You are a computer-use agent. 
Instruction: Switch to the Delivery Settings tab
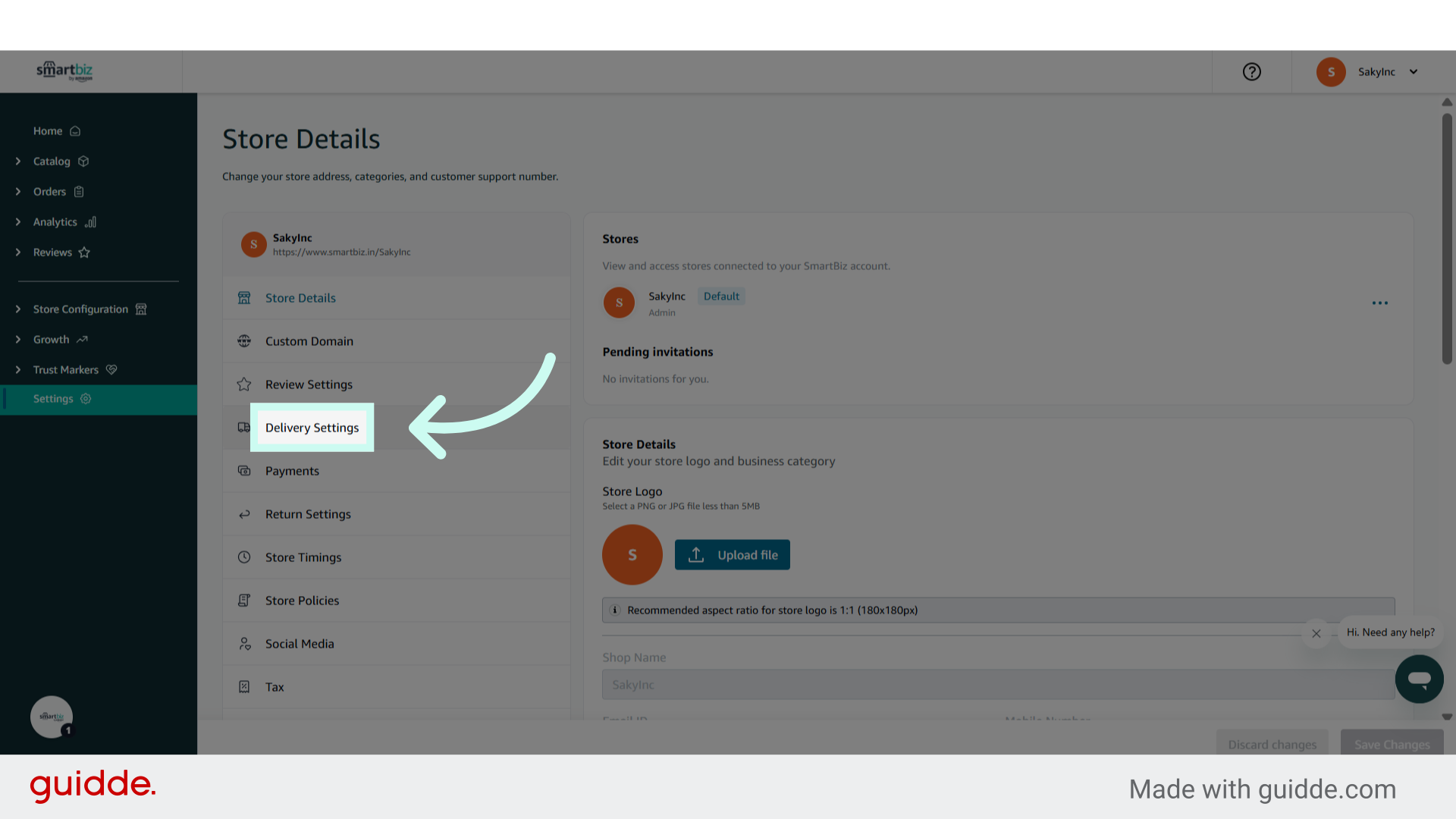click(x=312, y=427)
